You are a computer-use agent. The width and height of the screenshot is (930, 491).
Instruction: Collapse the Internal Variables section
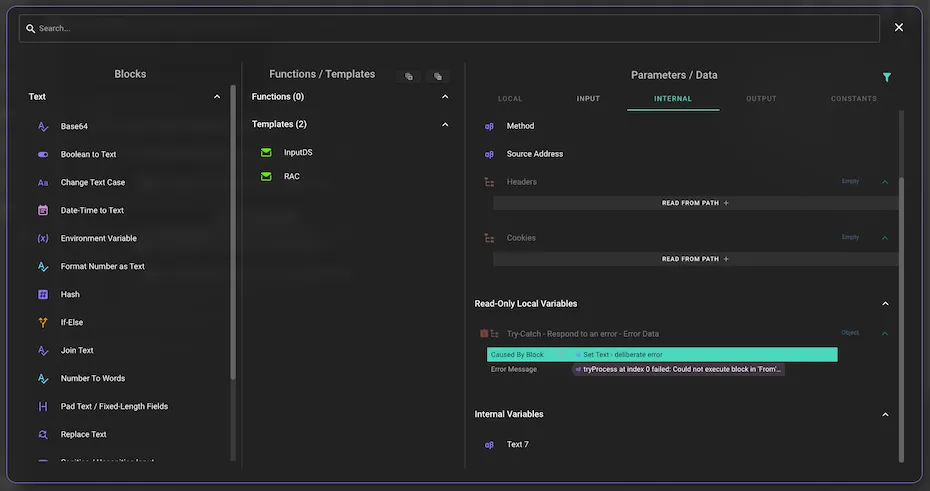click(x=885, y=414)
